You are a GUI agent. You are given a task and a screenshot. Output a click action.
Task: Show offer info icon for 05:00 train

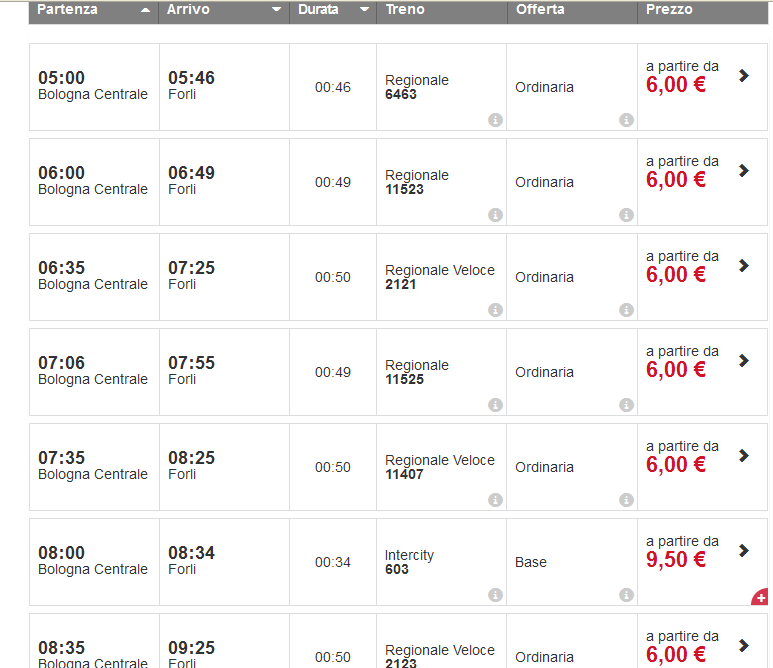click(x=626, y=120)
